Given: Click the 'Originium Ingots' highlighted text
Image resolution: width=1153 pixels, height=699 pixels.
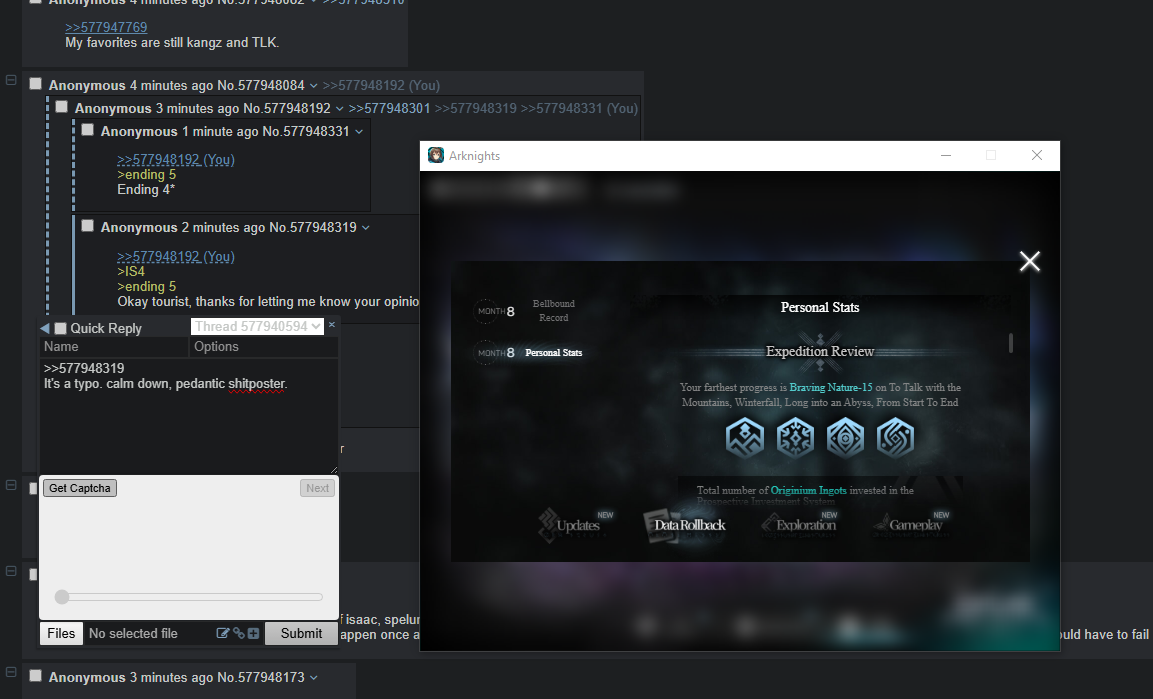Looking at the screenshot, I should pos(808,490).
